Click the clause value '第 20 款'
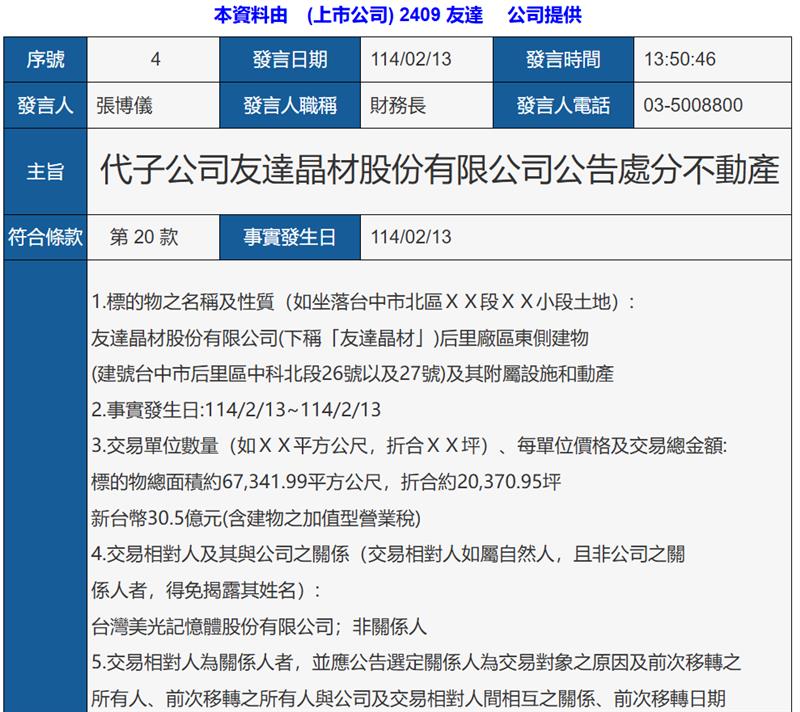Screen dimensions: 800x712 point(144,237)
